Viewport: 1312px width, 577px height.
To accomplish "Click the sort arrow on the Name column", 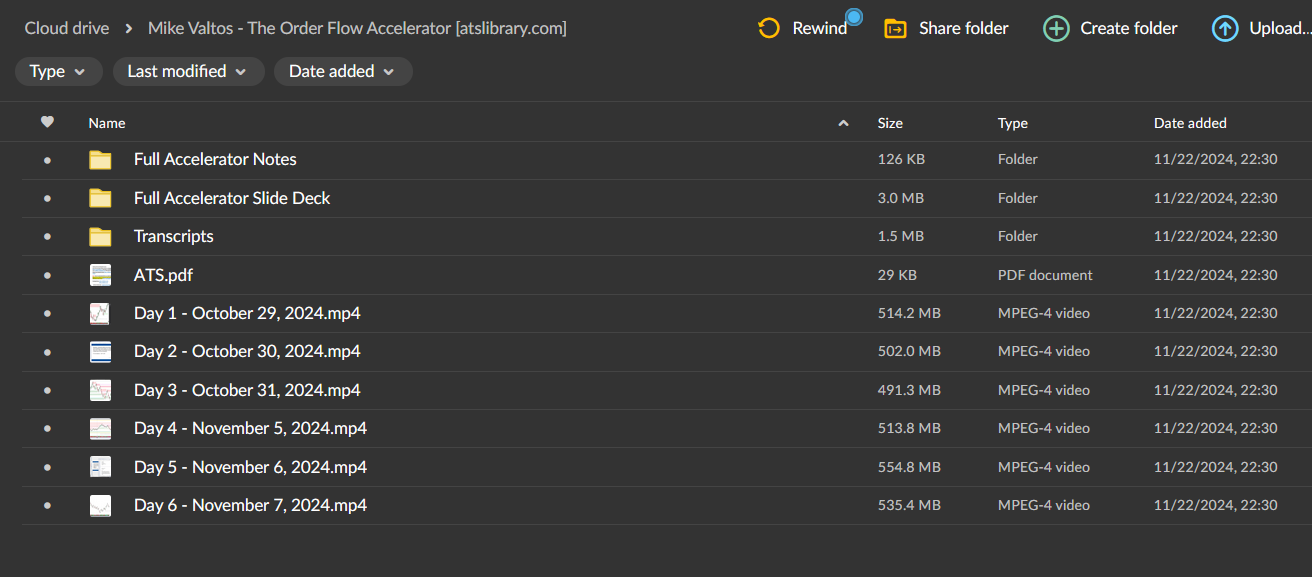I will (843, 122).
